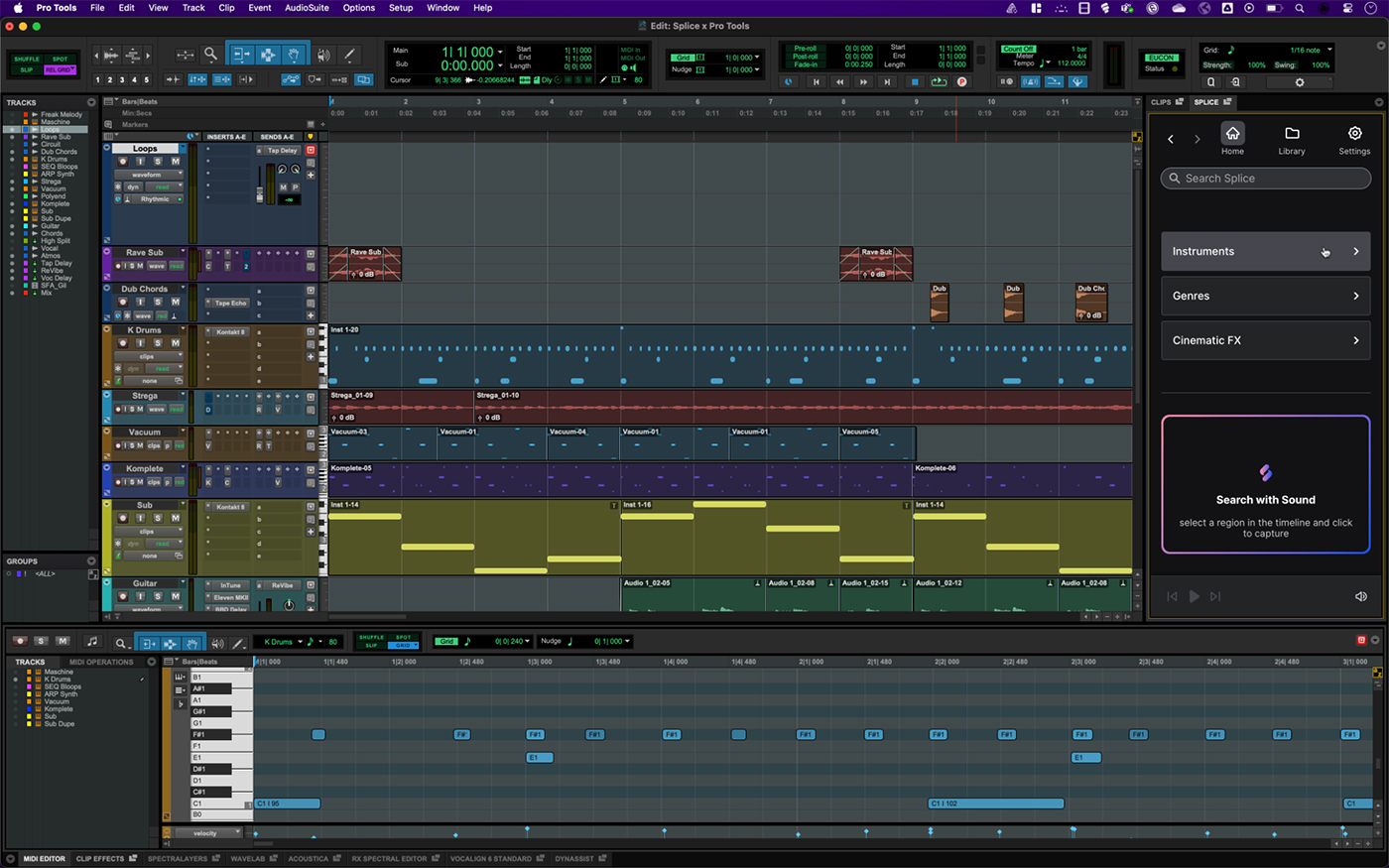Click the Tab to Transients icon
Image resolution: width=1389 pixels, height=868 pixels.
pos(173,79)
